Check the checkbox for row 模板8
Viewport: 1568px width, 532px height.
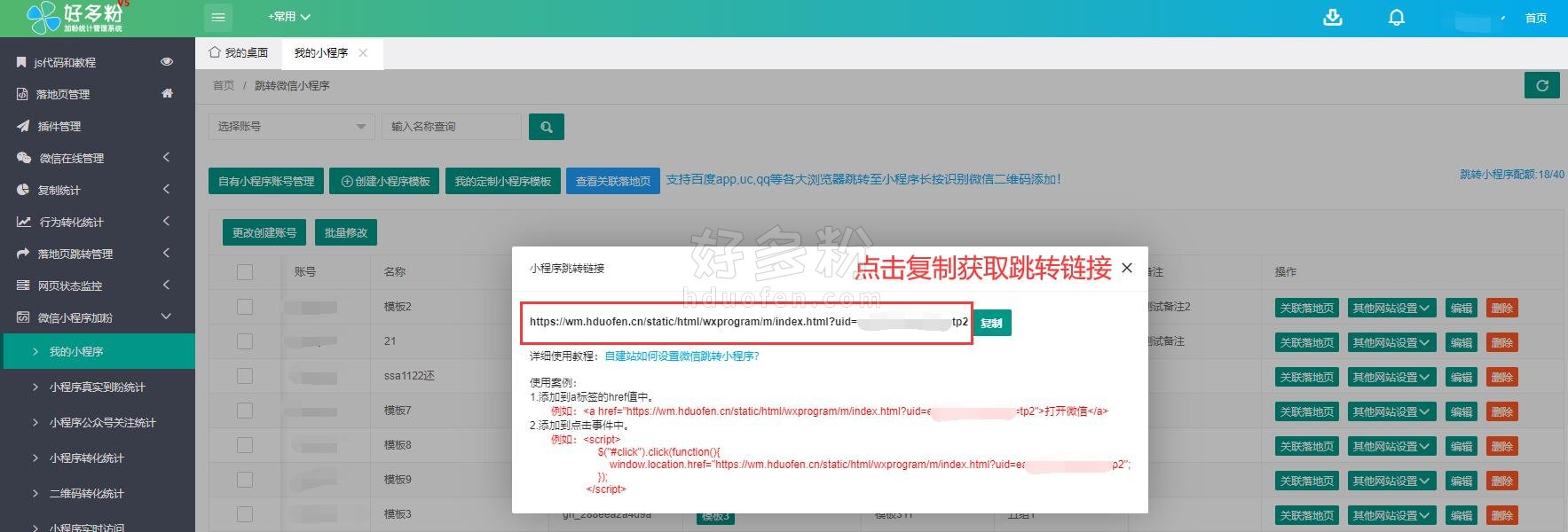click(245, 445)
